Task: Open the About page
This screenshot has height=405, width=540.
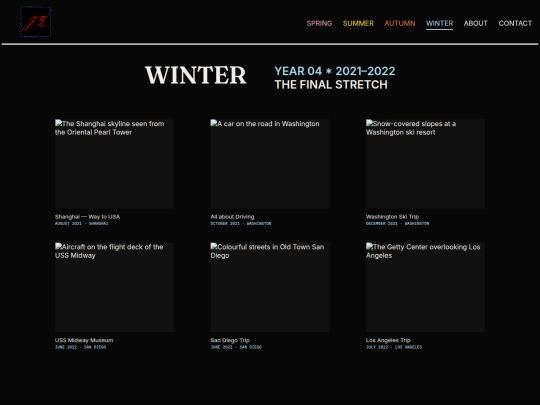Action: tap(476, 23)
